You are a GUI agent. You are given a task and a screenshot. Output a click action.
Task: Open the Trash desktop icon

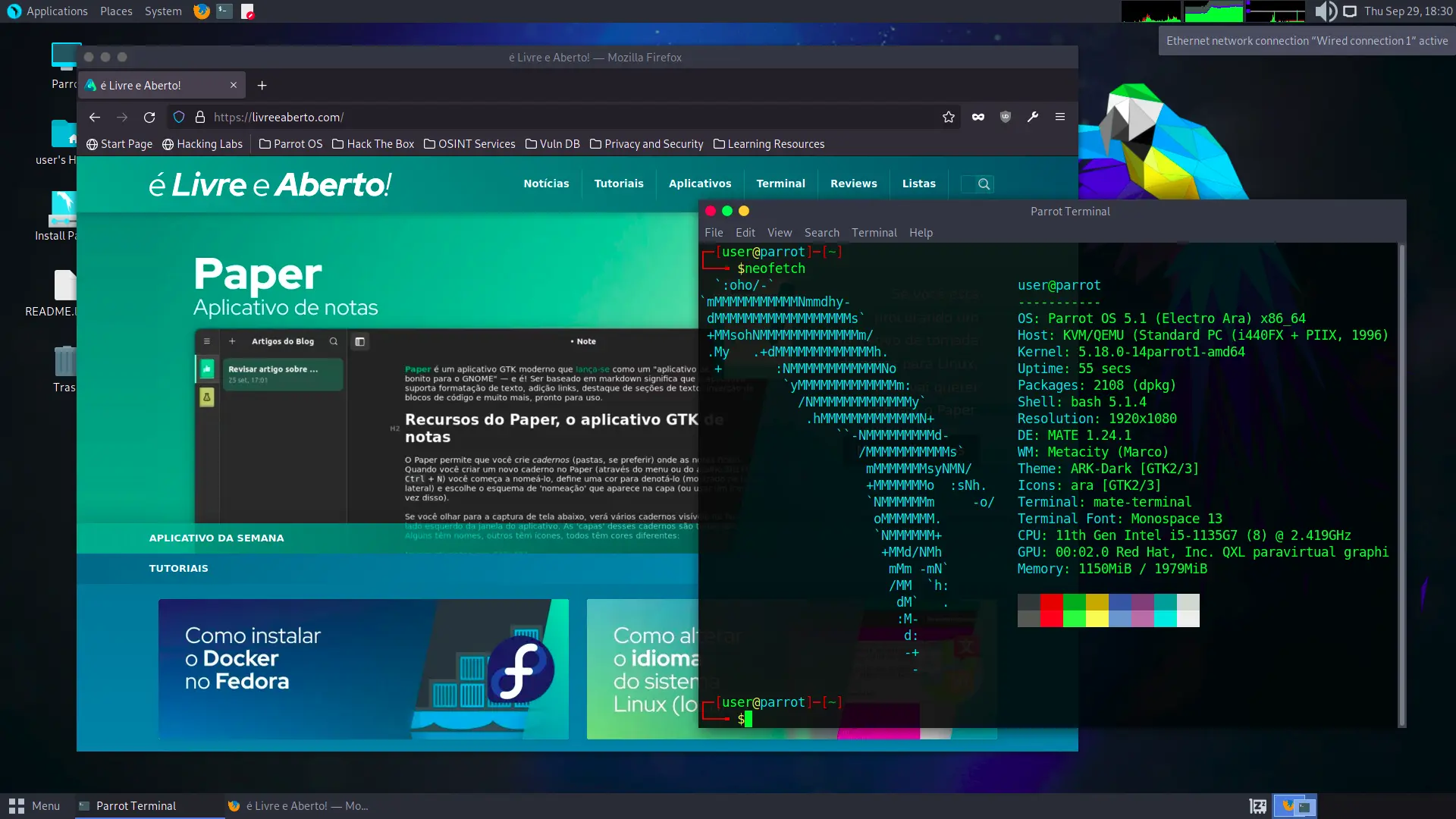click(64, 369)
